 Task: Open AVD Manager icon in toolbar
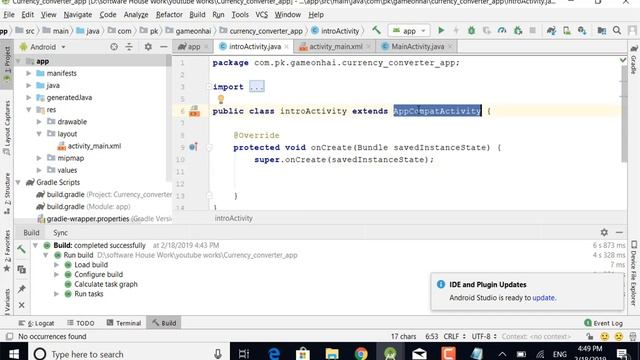[x=567, y=31]
